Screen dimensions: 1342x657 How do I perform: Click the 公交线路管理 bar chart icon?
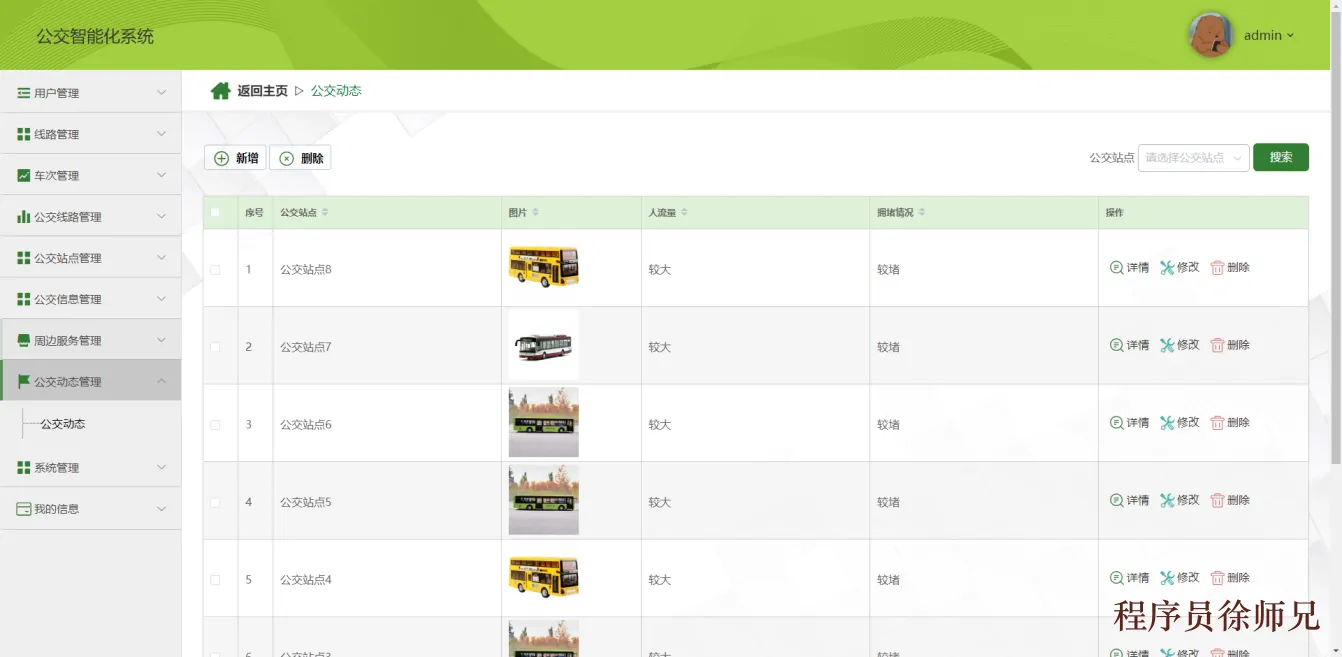pos(24,216)
